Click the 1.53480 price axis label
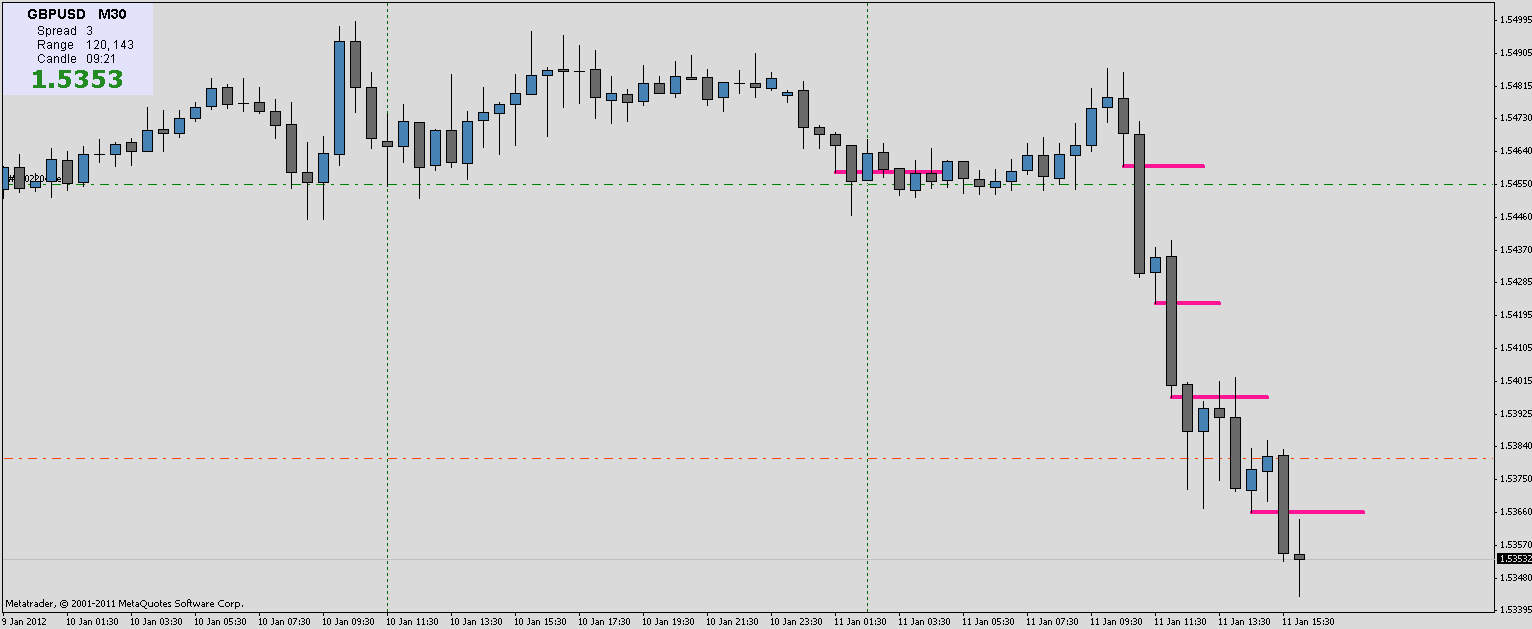1532x629 pixels. tap(1514, 578)
